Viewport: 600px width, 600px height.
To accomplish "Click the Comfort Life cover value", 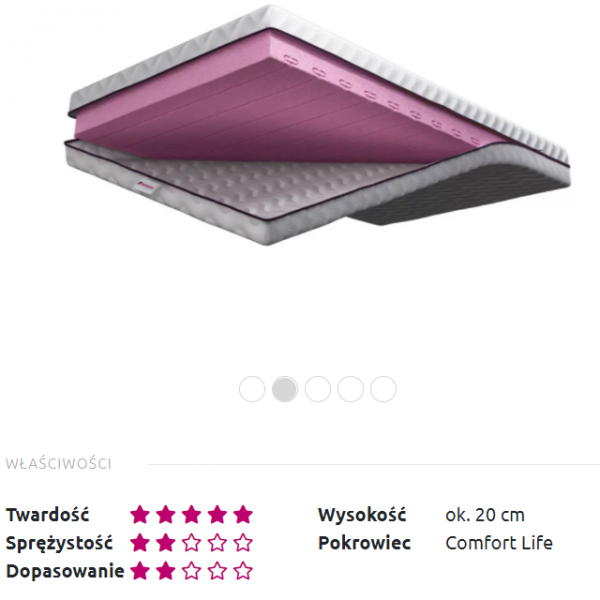I will pyautogui.click(x=499, y=543).
